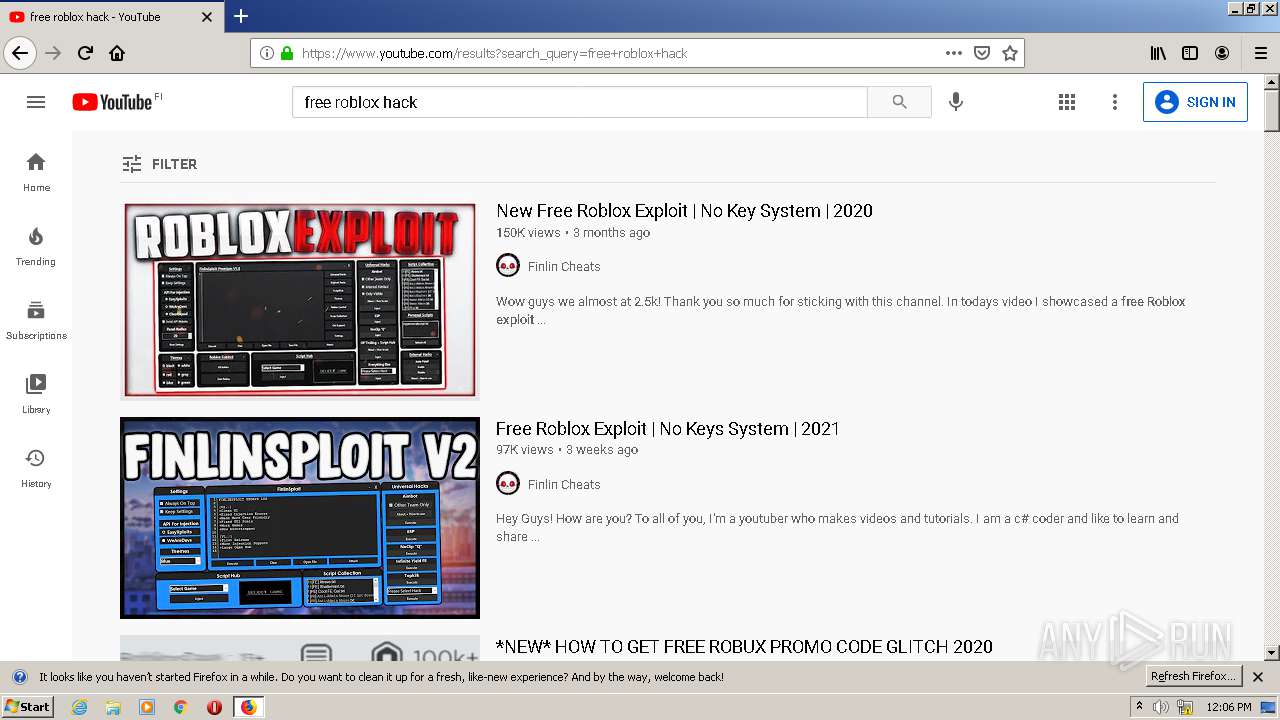Open Finlin Cheats channel under the 2021 video
The width and height of the screenshot is (1280, 720).
pyautogui.click(x=564, y=485)
